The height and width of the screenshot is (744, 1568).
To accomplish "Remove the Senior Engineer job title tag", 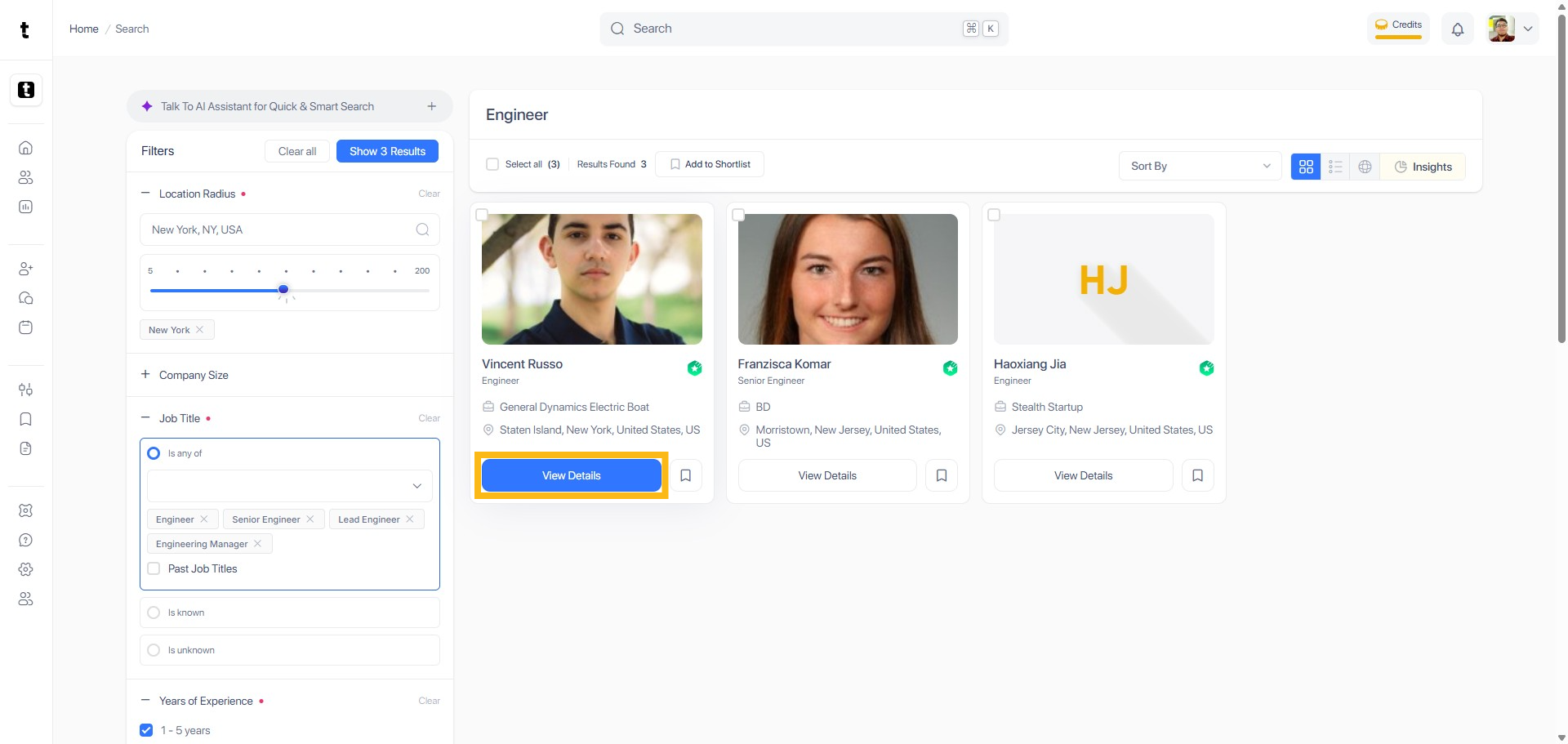I will click(x=310, y=519).
